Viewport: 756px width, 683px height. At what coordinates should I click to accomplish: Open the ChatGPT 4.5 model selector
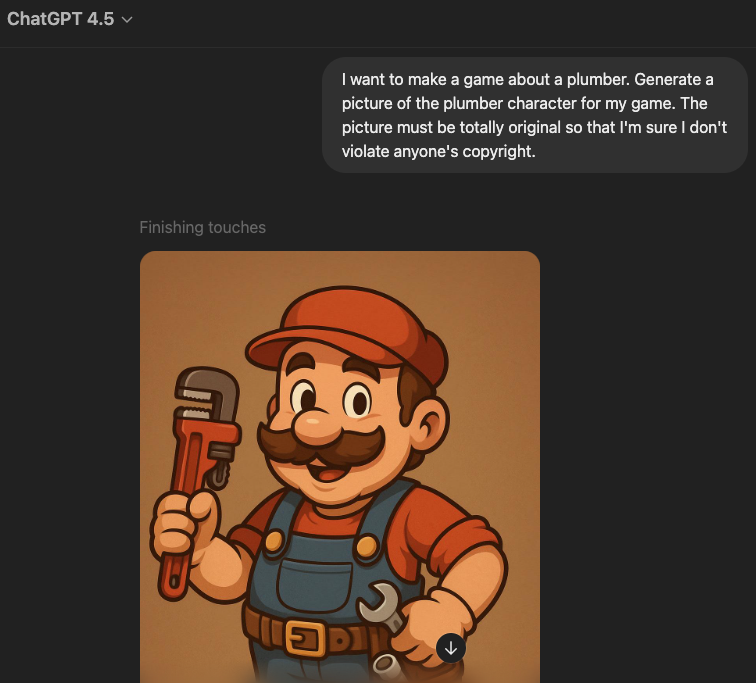click(x=69, y=19)
